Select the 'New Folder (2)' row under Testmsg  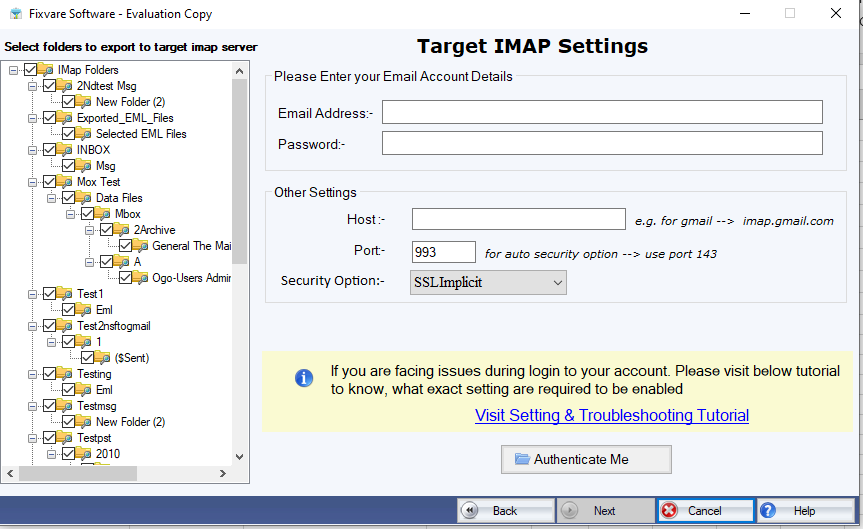[130, 422]
